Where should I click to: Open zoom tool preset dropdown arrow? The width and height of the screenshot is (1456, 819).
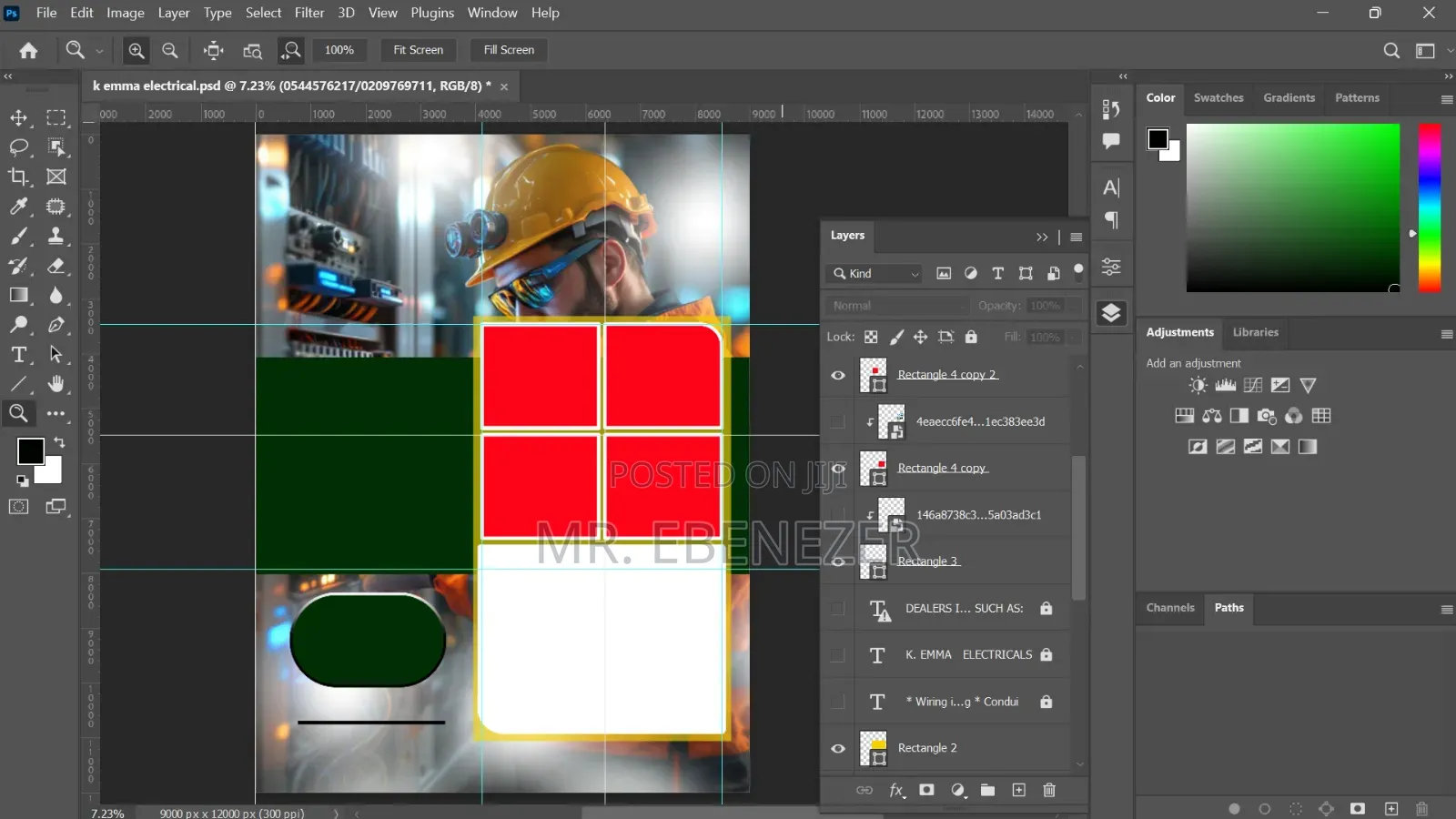pyautogui.click(x=99, y=51)
